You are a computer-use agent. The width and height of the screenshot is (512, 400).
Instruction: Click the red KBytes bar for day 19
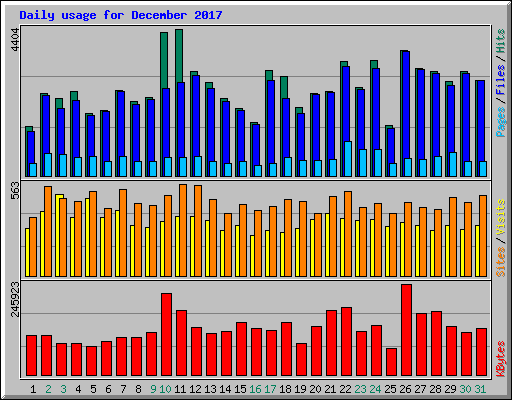coord(301,359)
